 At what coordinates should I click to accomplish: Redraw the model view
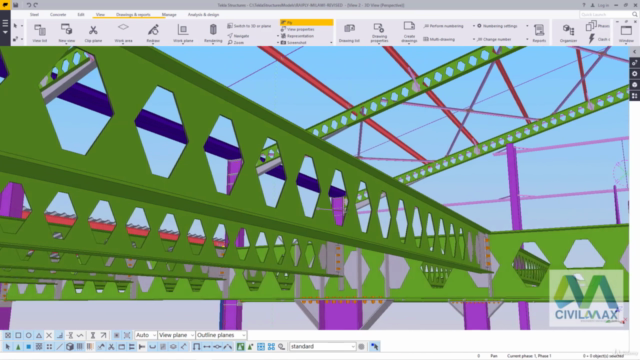pos(153,33)
